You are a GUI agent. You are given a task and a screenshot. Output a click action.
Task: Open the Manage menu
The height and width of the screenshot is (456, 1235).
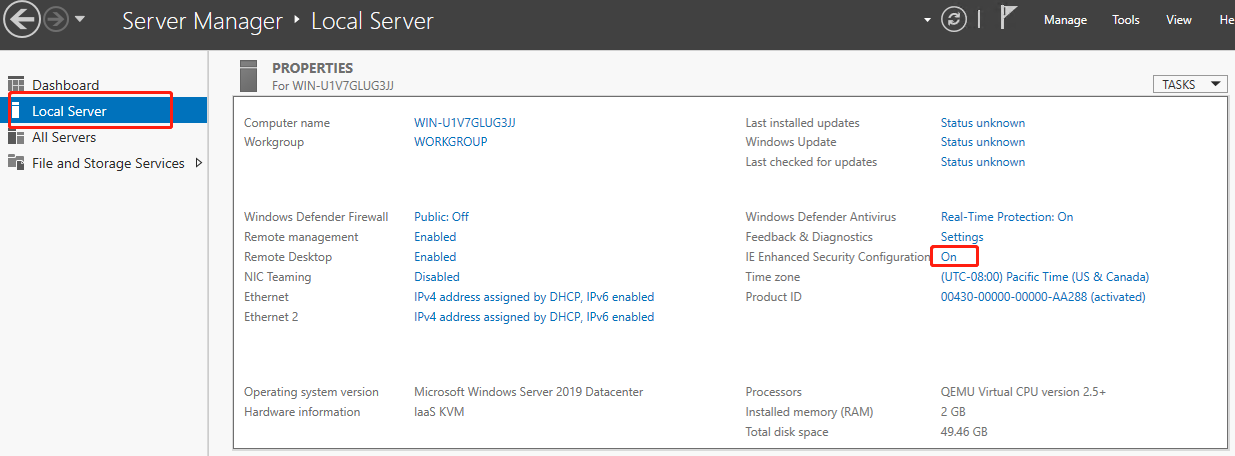[x=1065, y=20]
